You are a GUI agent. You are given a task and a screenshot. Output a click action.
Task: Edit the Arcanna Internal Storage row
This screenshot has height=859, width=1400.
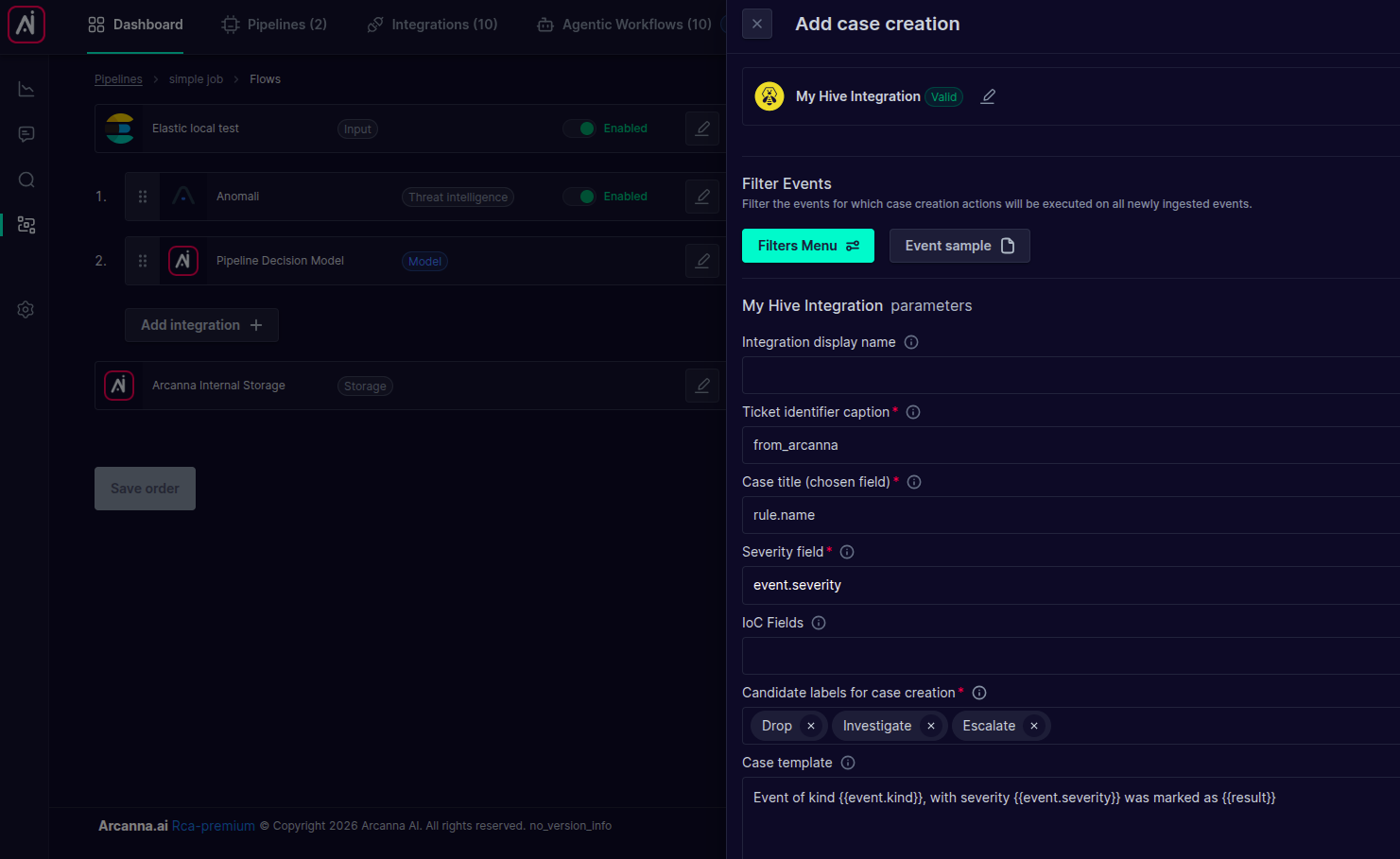702,386
